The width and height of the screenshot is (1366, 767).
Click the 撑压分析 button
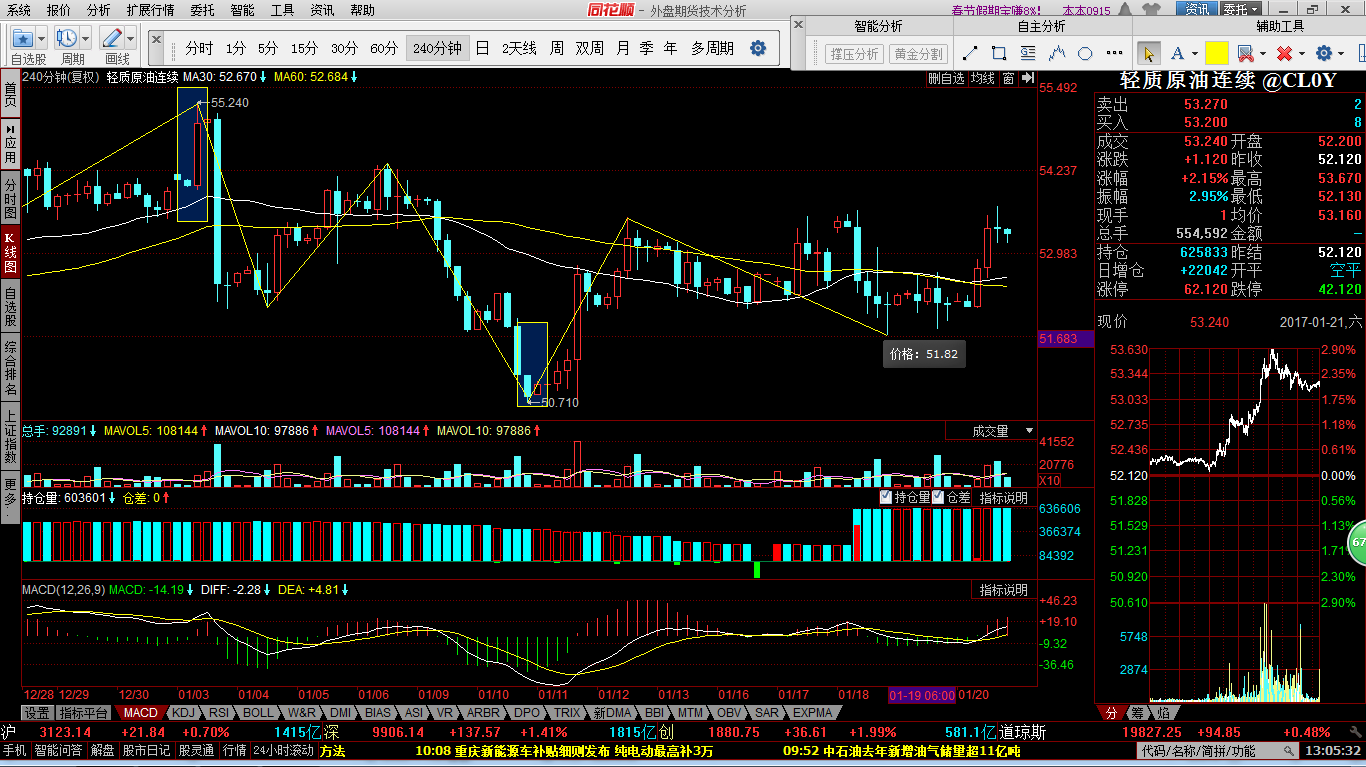pos(855,54)
